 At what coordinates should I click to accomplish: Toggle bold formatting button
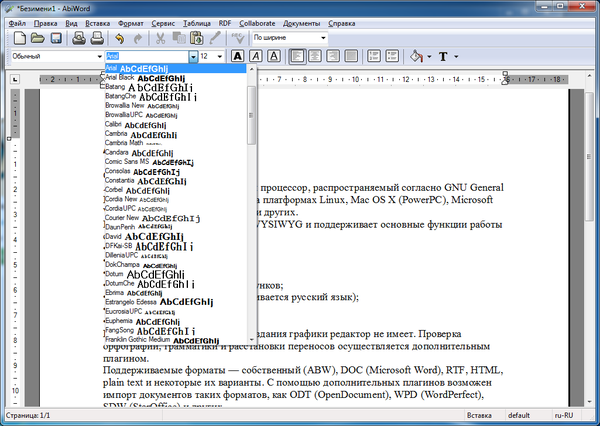tap(238, 57)
